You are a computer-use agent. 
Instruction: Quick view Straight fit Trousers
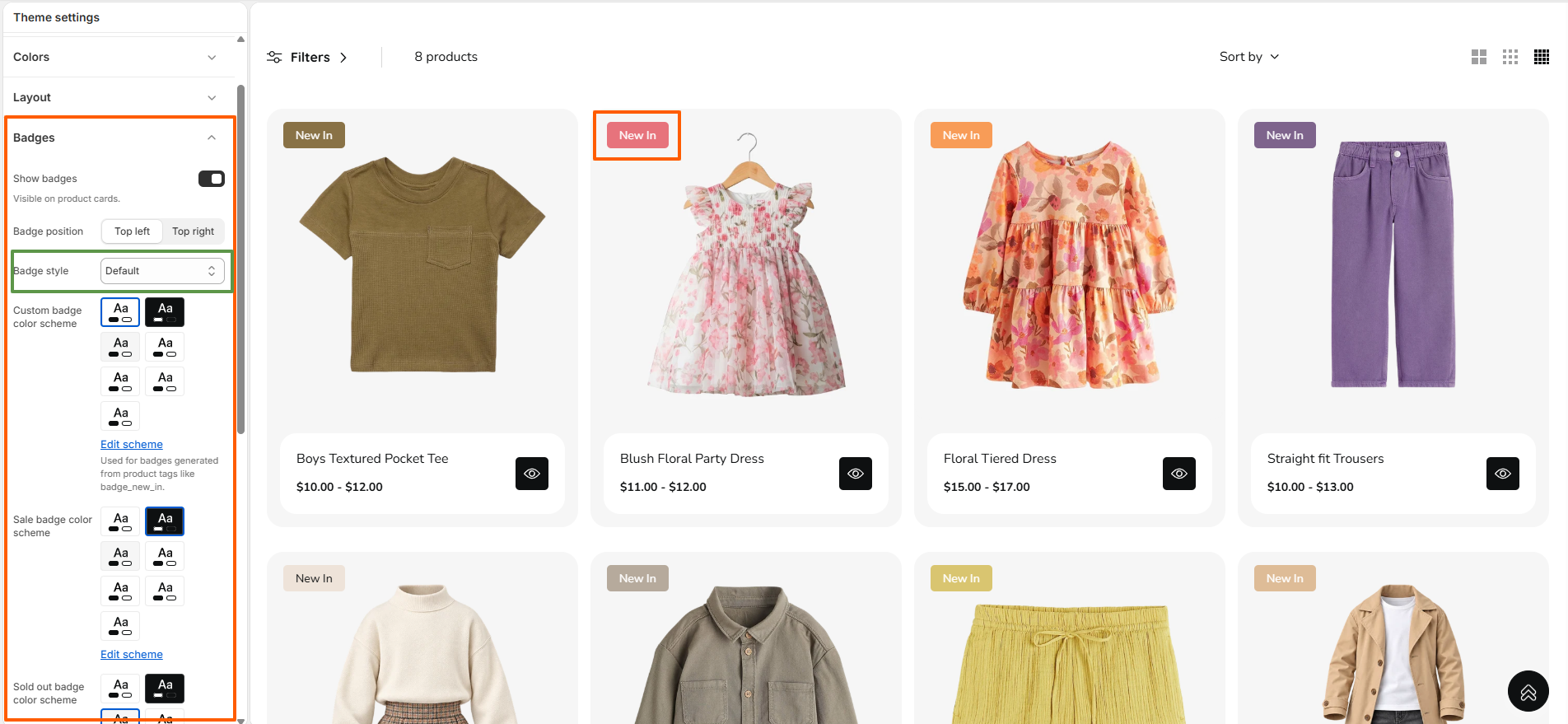click(x=1503, y=474)
